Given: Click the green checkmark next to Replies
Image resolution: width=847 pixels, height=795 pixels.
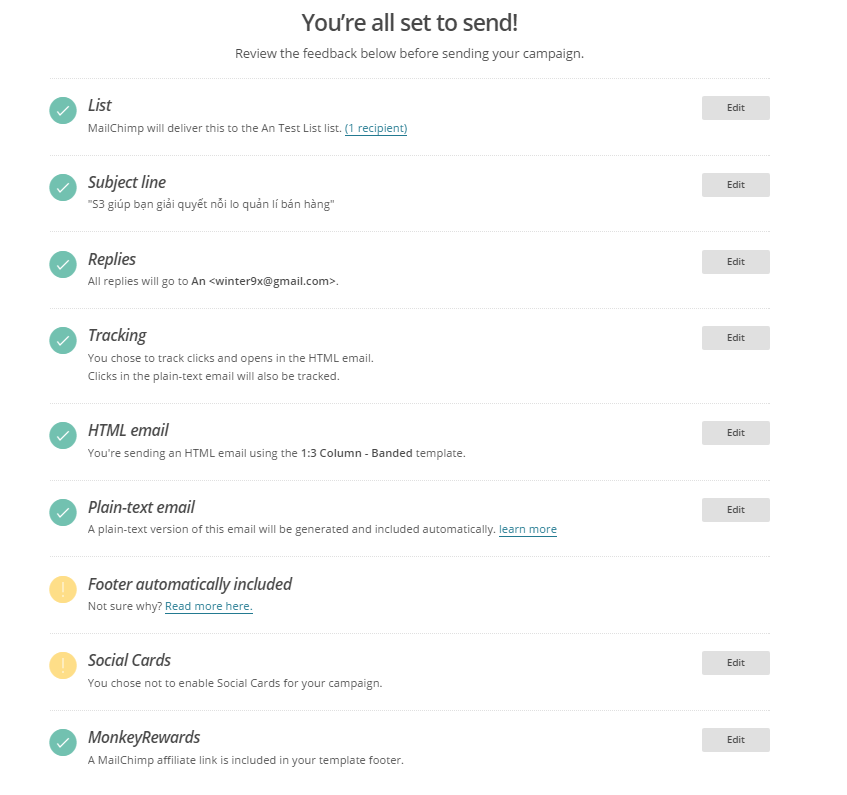Looking at the screenshot, I should 63,265.
